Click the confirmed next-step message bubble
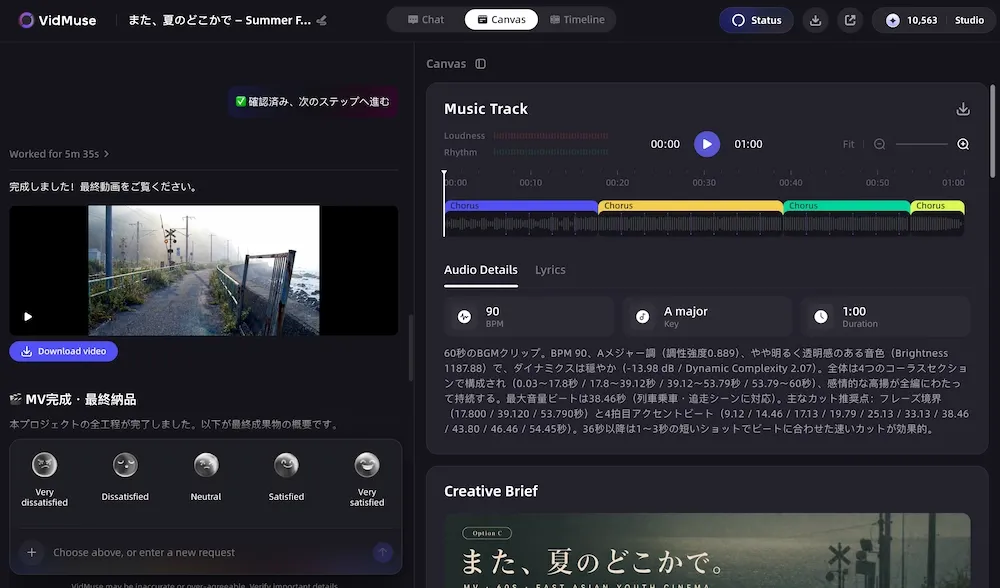 [313, 101]
